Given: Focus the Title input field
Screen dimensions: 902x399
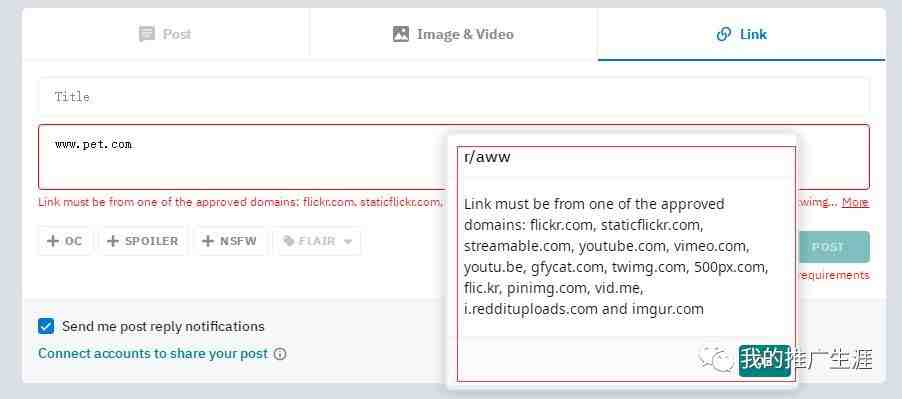Looking at the screenshot, I should pyautogui.click(x=454, y=96).
